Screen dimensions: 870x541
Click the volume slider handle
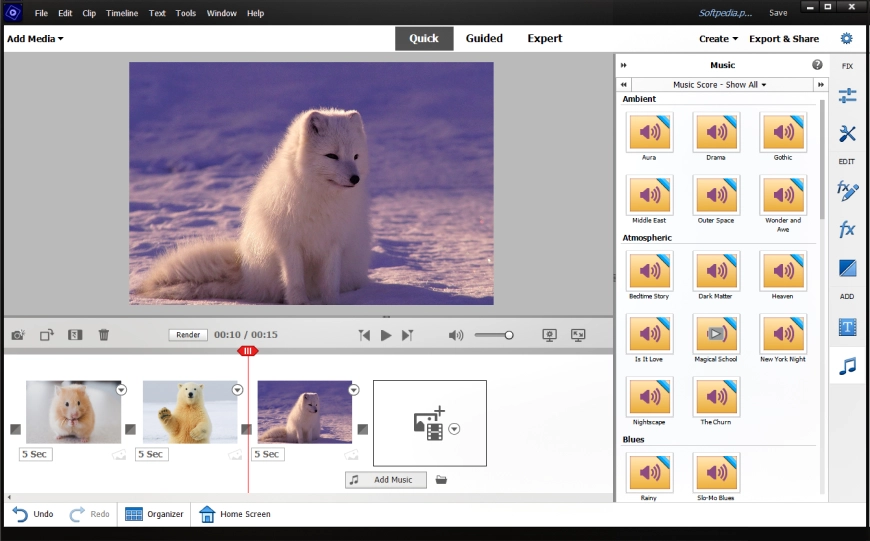tap(509, 335)
